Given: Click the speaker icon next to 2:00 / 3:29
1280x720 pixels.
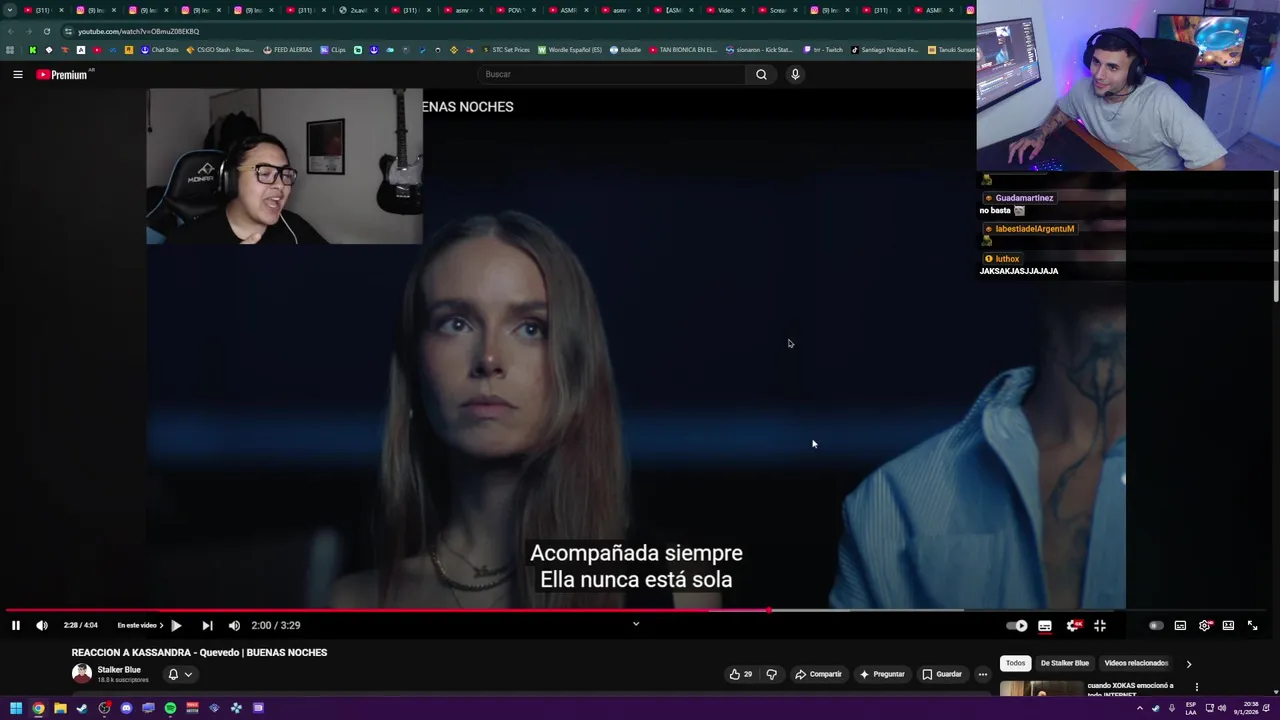Looking at the screenshot, I should pos(234,625).
